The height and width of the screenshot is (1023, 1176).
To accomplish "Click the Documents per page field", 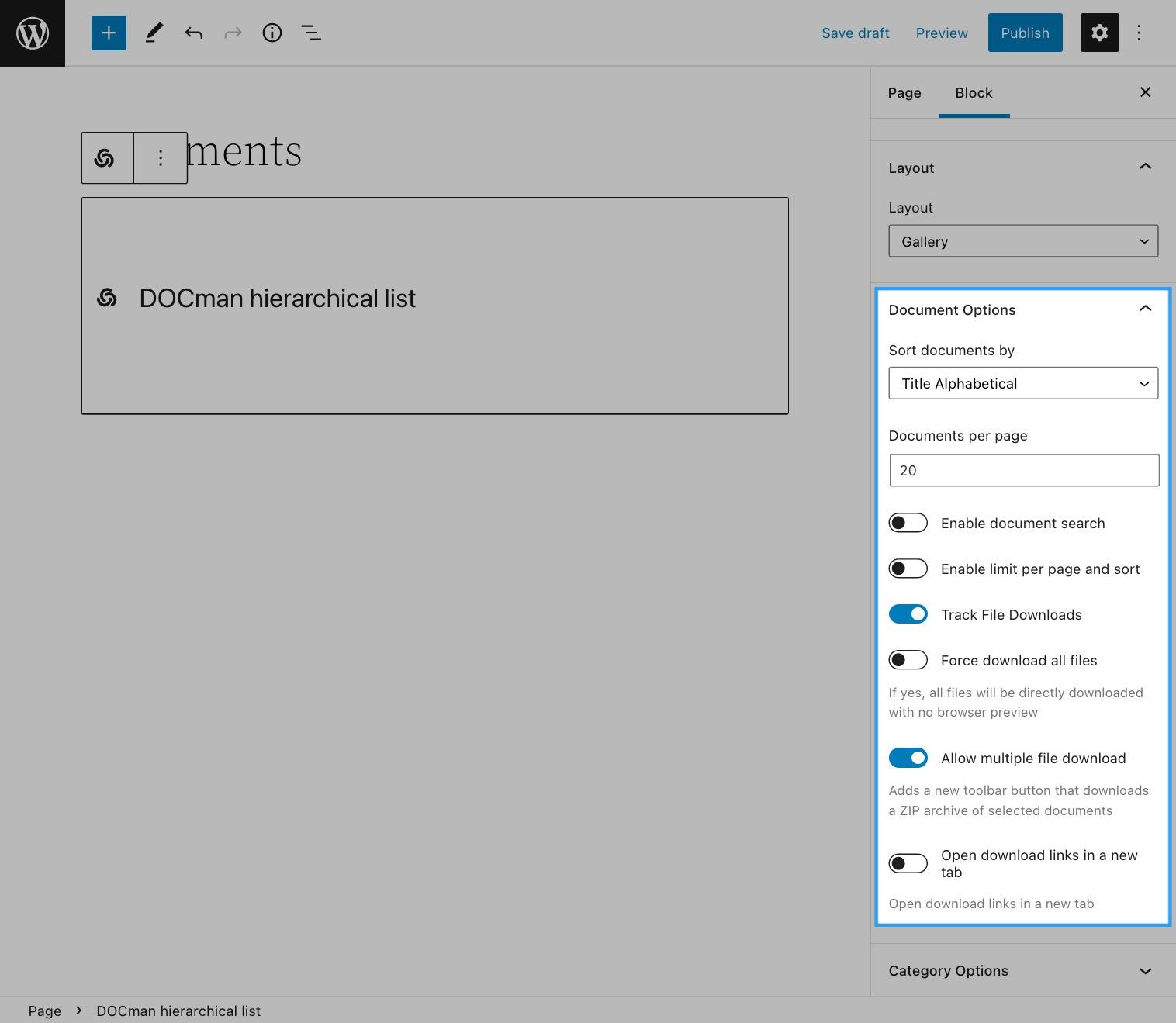I will click(x=1023, y=471).
